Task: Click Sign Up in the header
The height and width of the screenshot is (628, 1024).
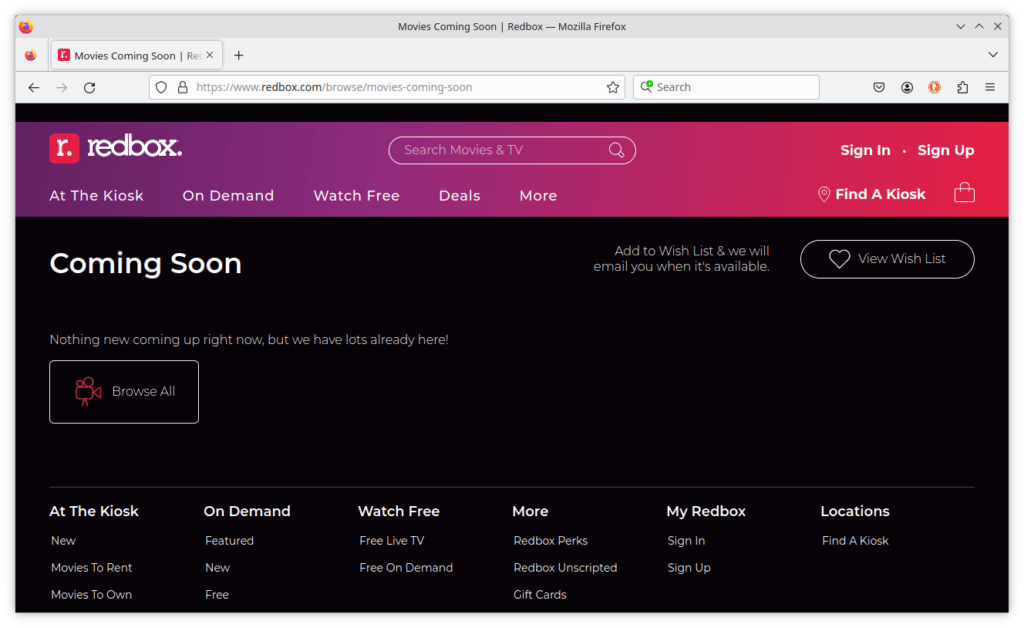Action: coord(946,150)
